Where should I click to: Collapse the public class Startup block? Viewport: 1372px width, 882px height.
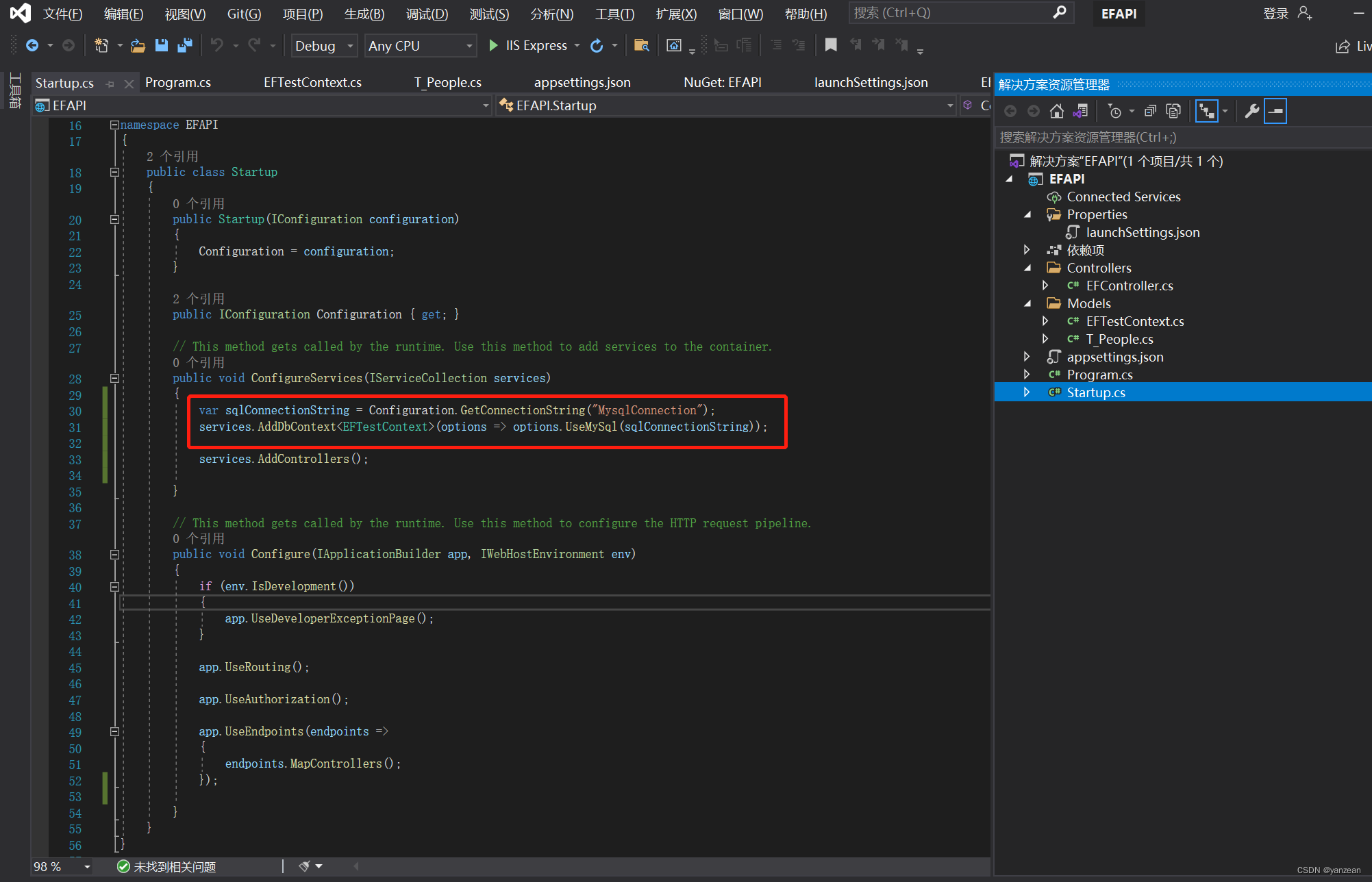pos(114,172)
